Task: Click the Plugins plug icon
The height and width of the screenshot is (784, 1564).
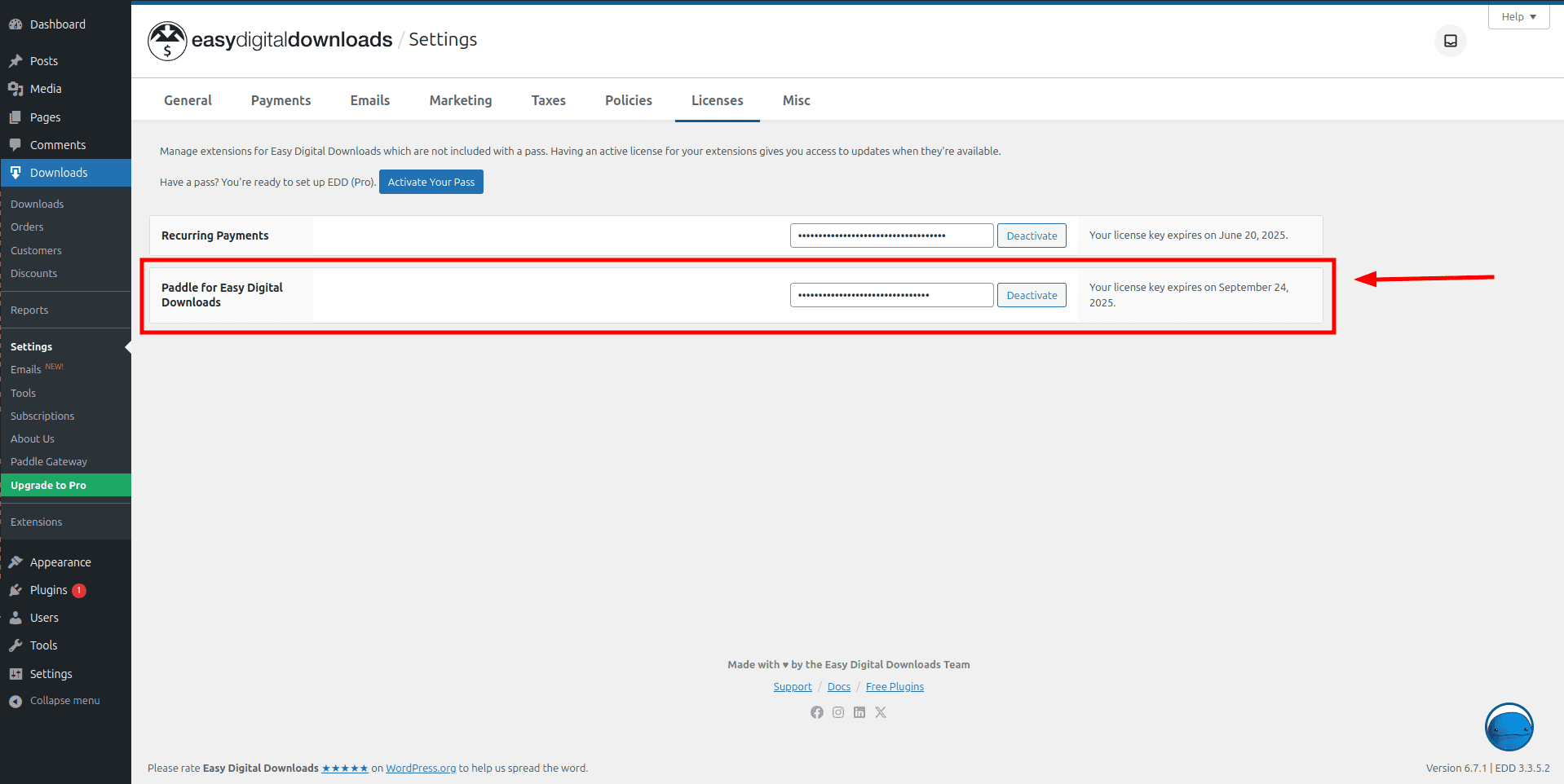Action: tap(15, 590)
